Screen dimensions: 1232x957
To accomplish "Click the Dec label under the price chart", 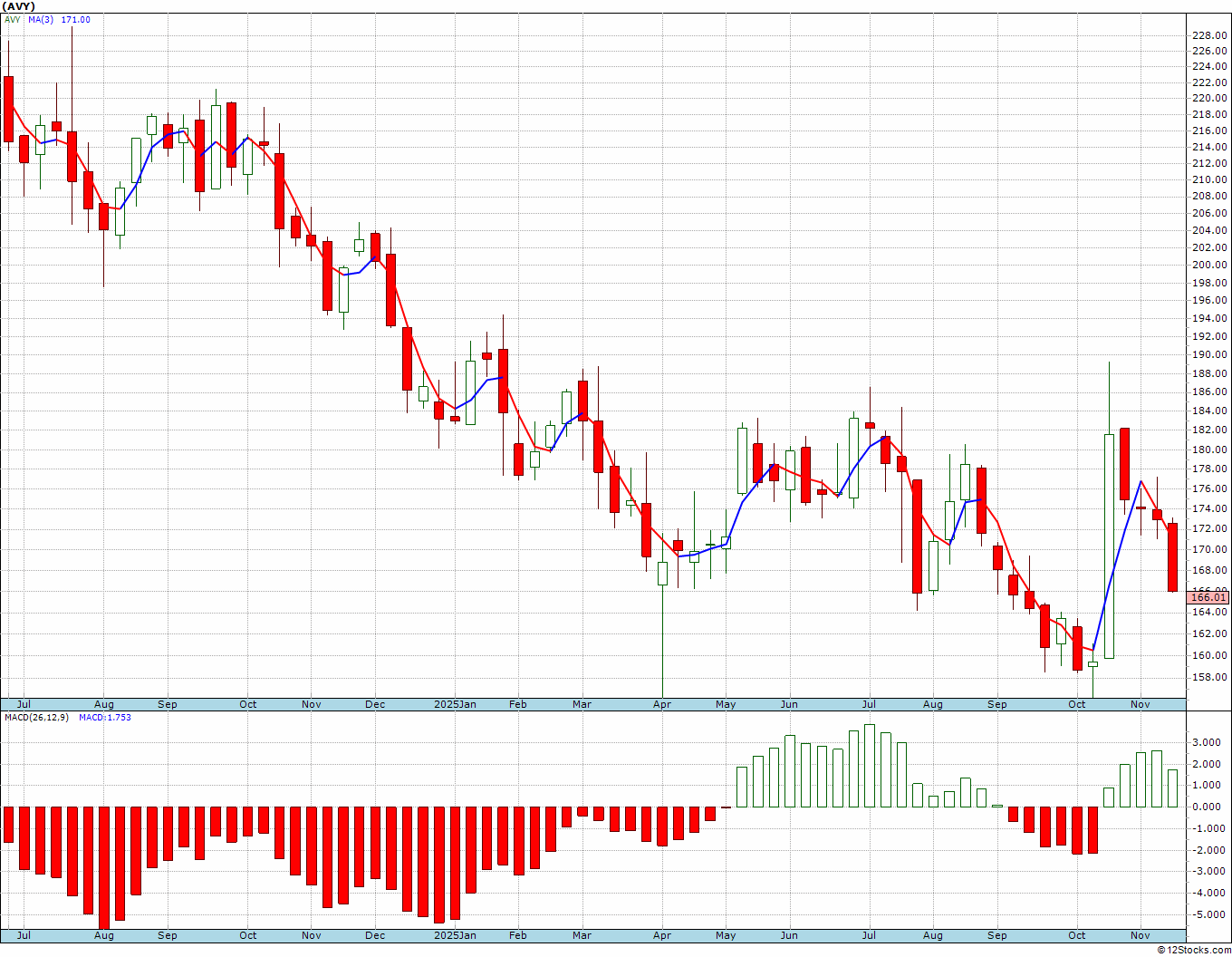I will coord(375,704).
